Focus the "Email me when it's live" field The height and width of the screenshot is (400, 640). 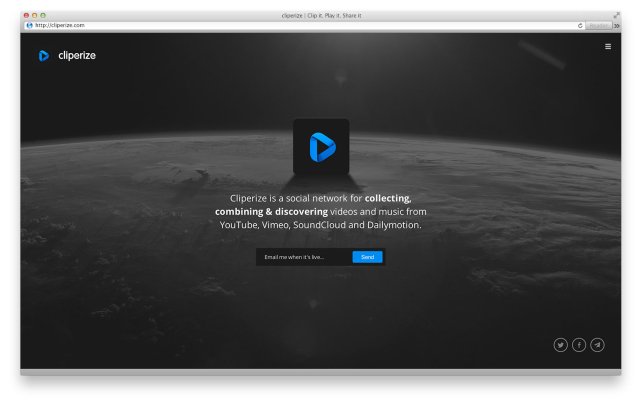(304, 257)
